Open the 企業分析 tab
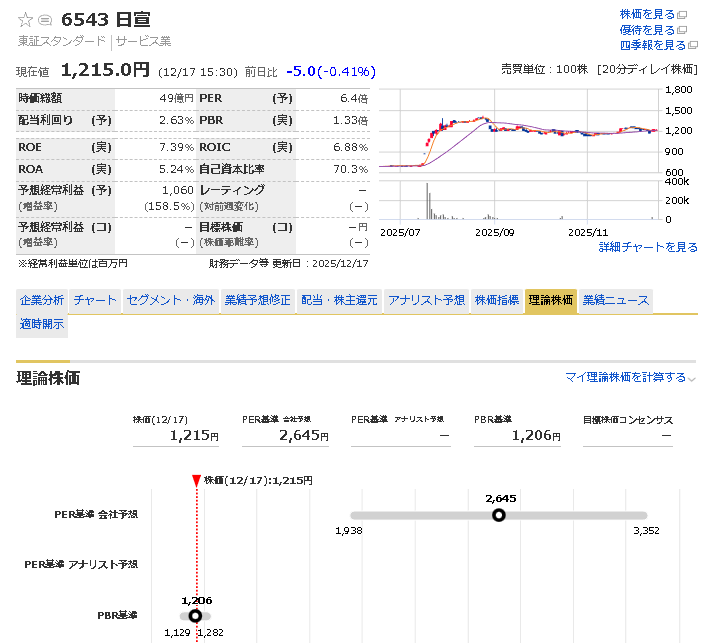This screenshot has width=721, height=643. (x=41, y=300)
